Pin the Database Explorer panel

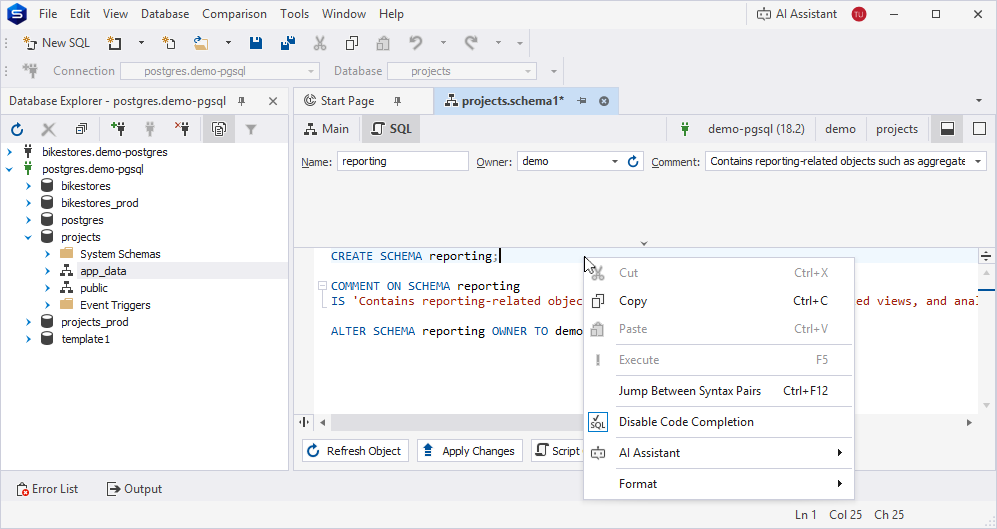point(242,101)
